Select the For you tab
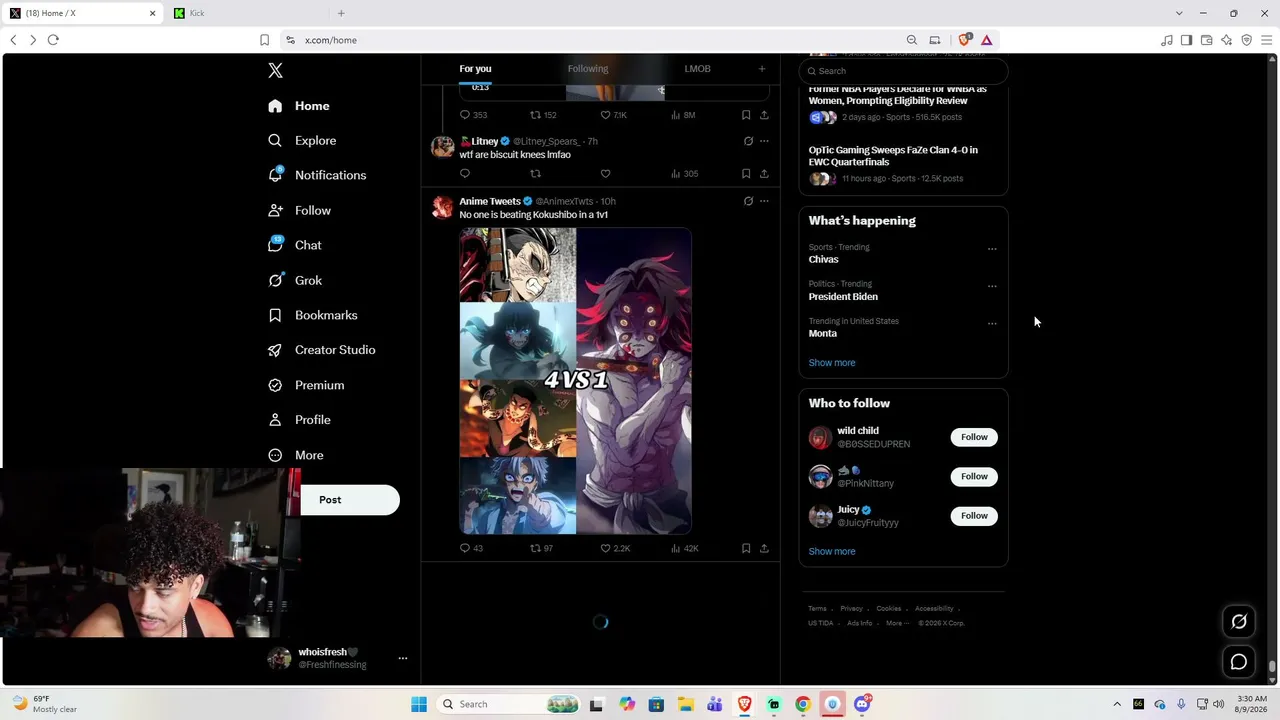 tap(475, 69)
